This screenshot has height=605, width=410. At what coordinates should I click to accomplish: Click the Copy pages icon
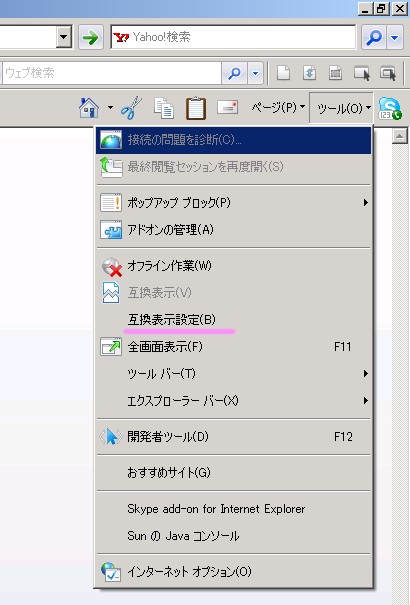click(164, 108)
